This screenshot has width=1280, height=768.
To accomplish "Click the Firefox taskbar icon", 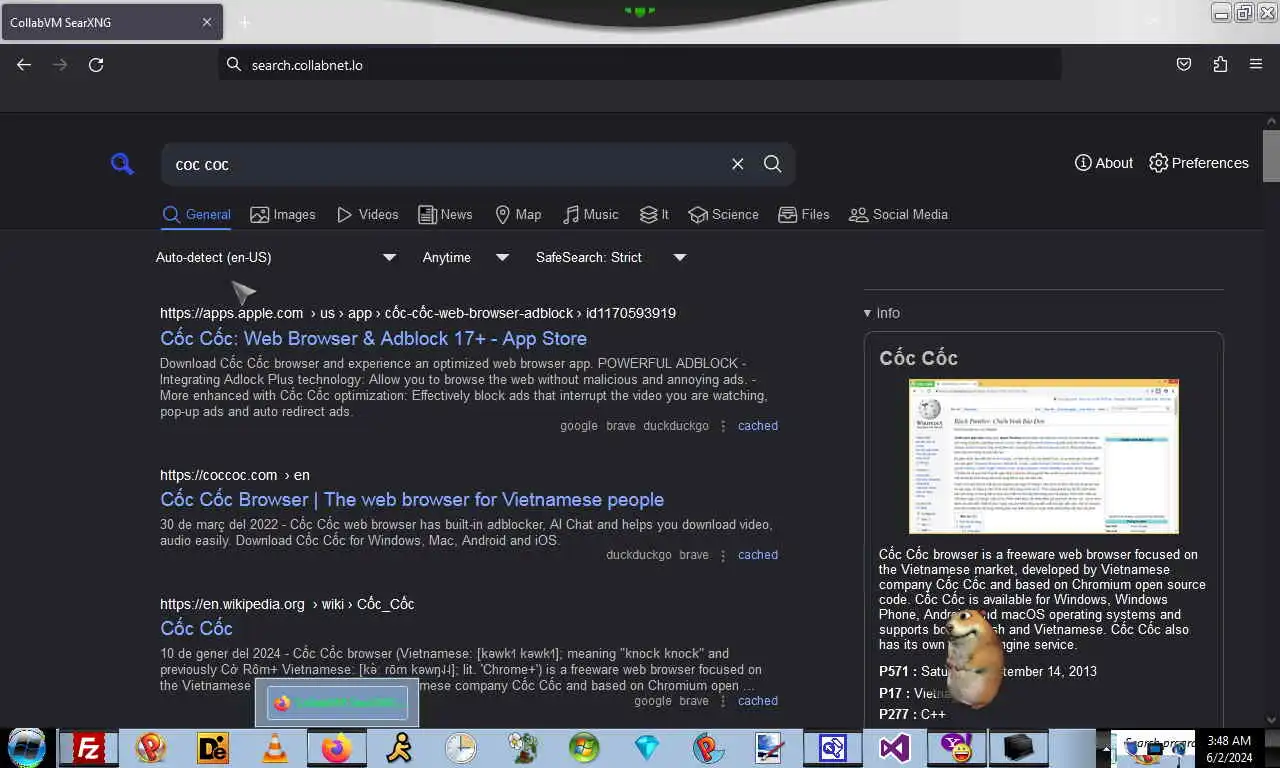I will [337, 748].
